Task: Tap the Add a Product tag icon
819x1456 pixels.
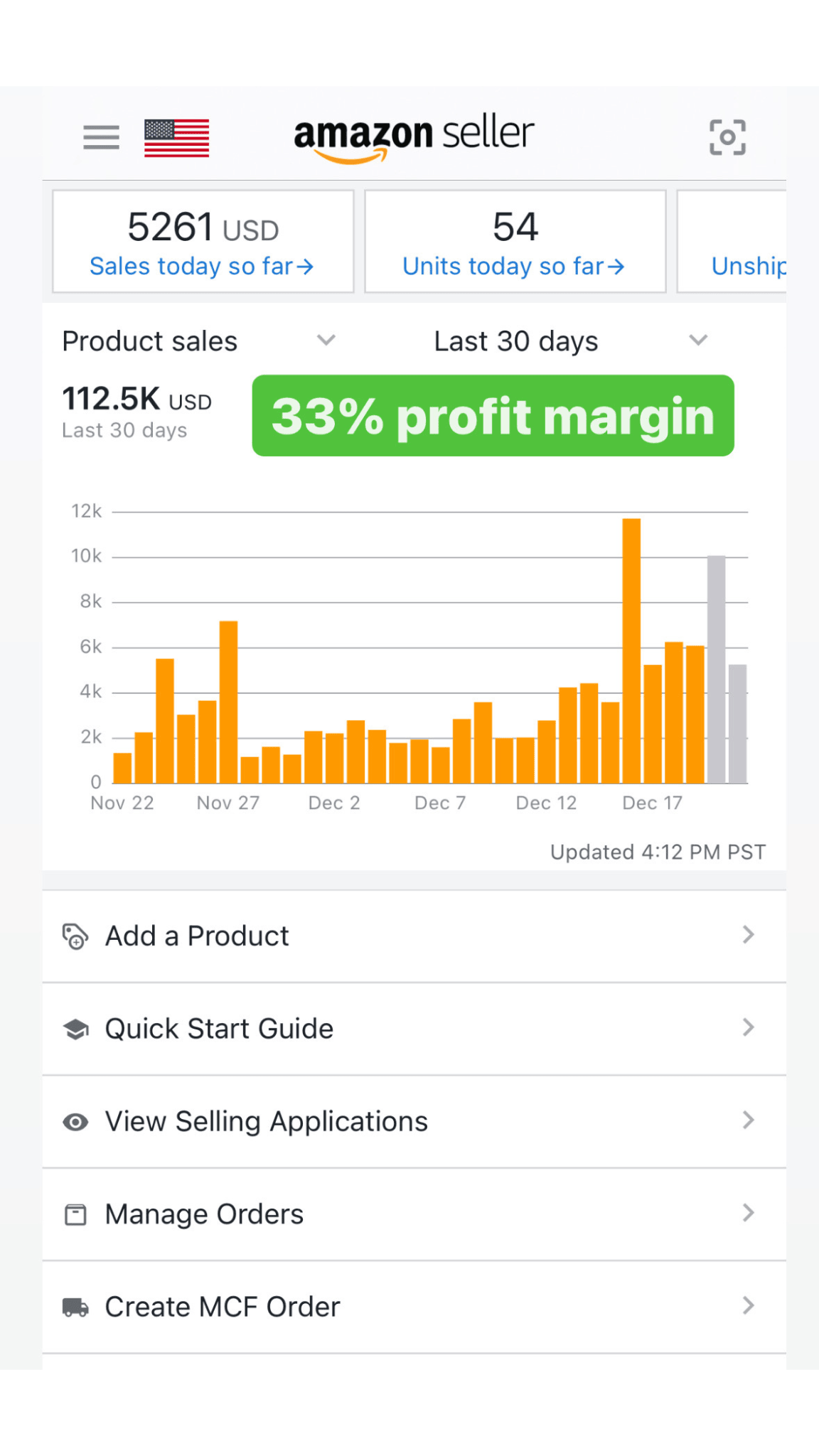Action: [75, 936]
